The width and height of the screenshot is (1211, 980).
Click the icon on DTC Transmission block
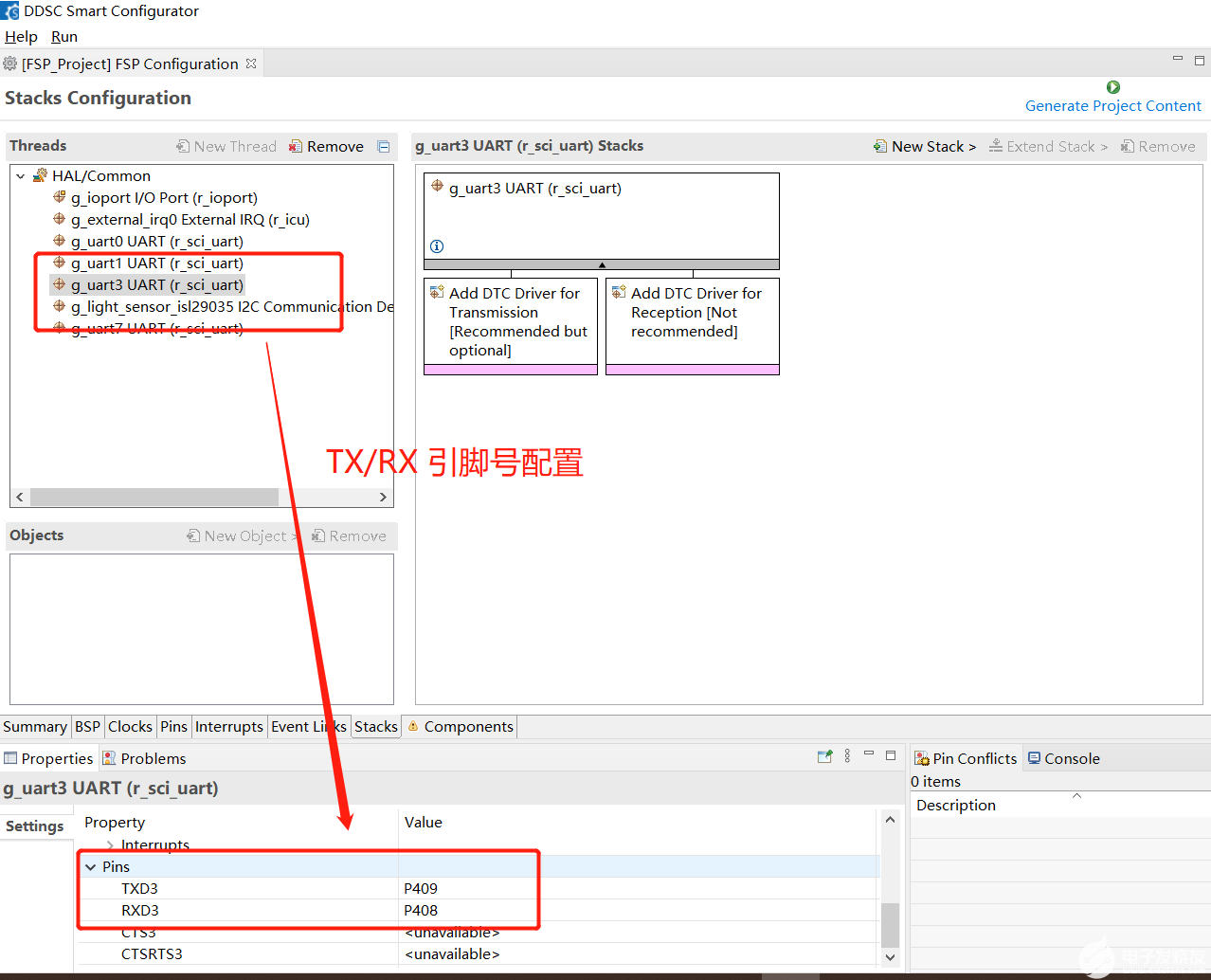437,292
